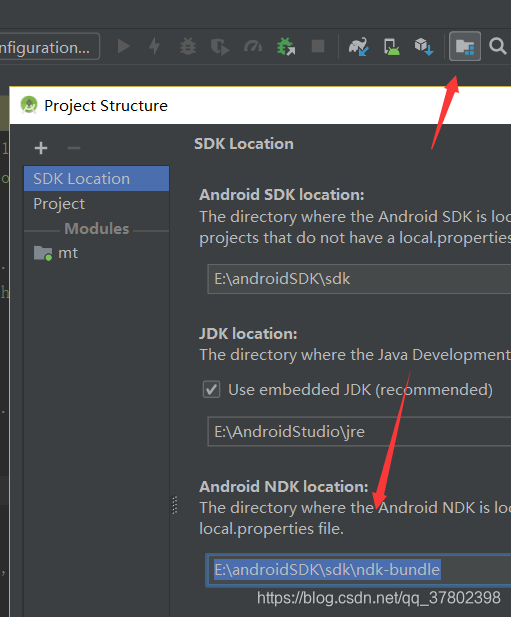The height and width of the screenshot is (617, 511).
Task: Select SDK Location in sidebar
Action: point(96,179)
